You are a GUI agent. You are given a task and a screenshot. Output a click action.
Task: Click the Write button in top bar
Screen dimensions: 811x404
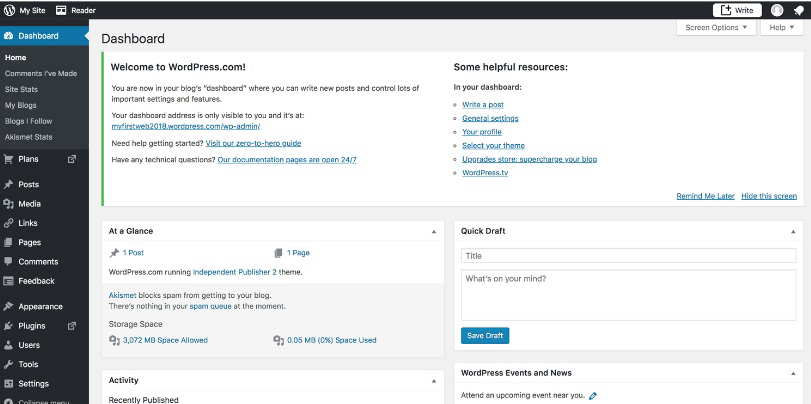point(737,10)
